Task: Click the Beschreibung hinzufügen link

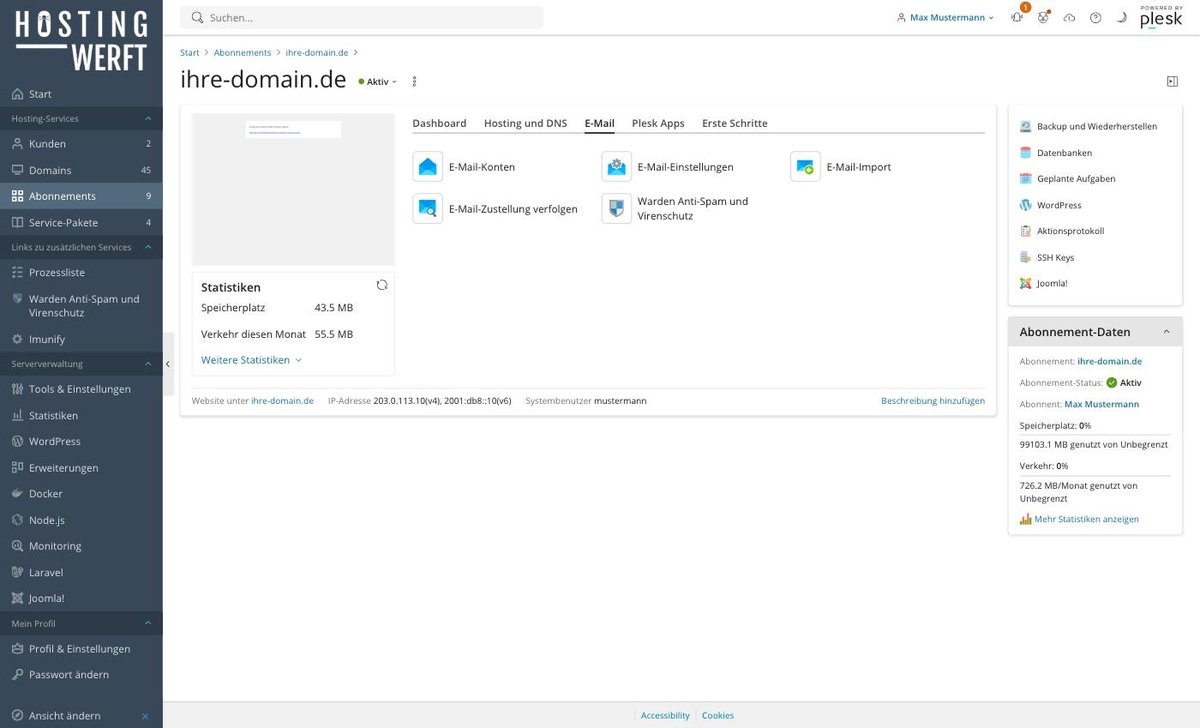Action: pyautogui.click(x=933, y=401)
